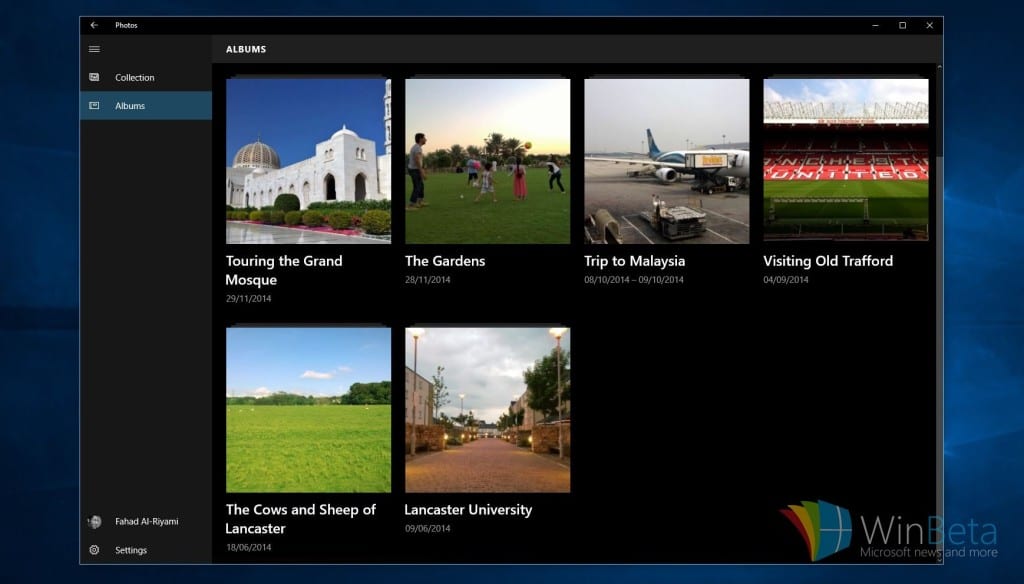Click the date 28/11/2014
1024x584 pixels.
(x=428, y=280)
